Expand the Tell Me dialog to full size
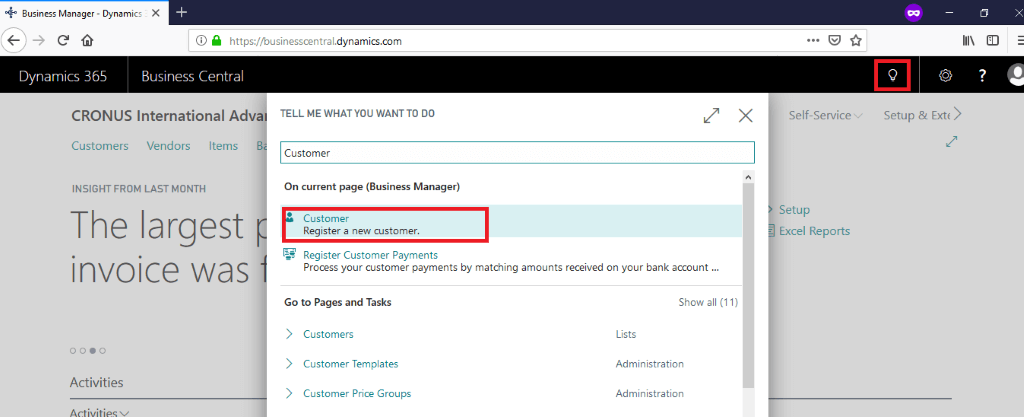Screen dimensions: 1024x417 pos(711,116)
